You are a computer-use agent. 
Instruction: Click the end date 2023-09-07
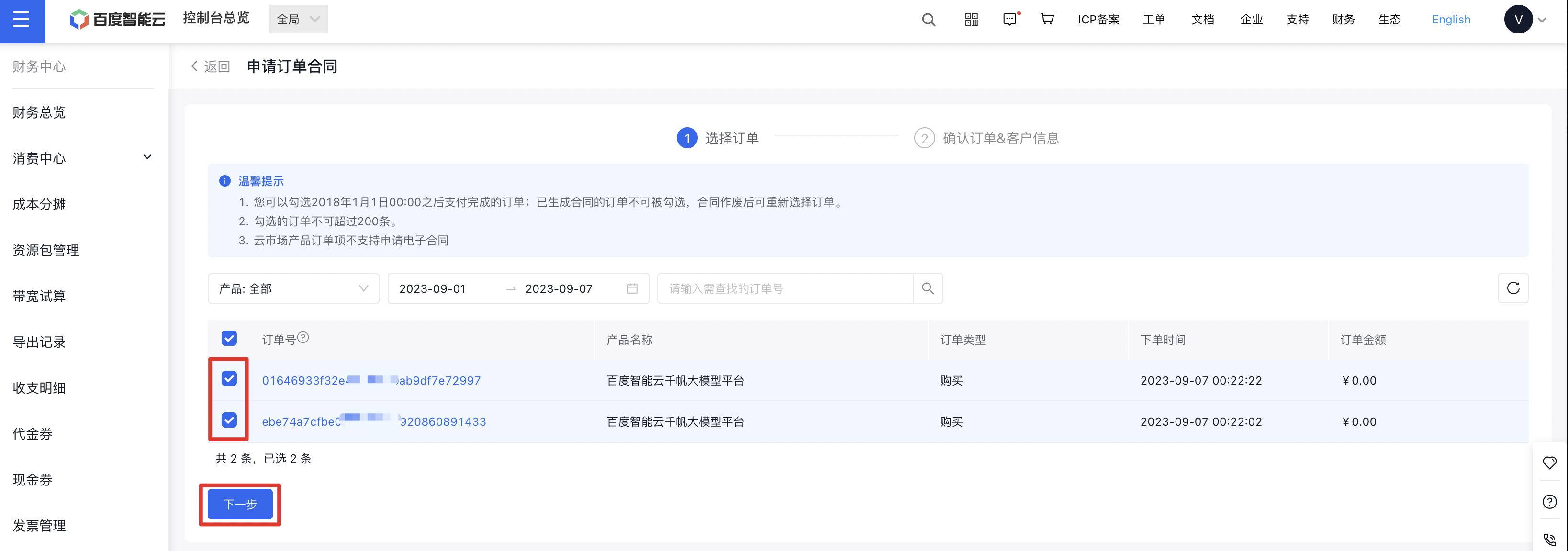tap(559, 289)
